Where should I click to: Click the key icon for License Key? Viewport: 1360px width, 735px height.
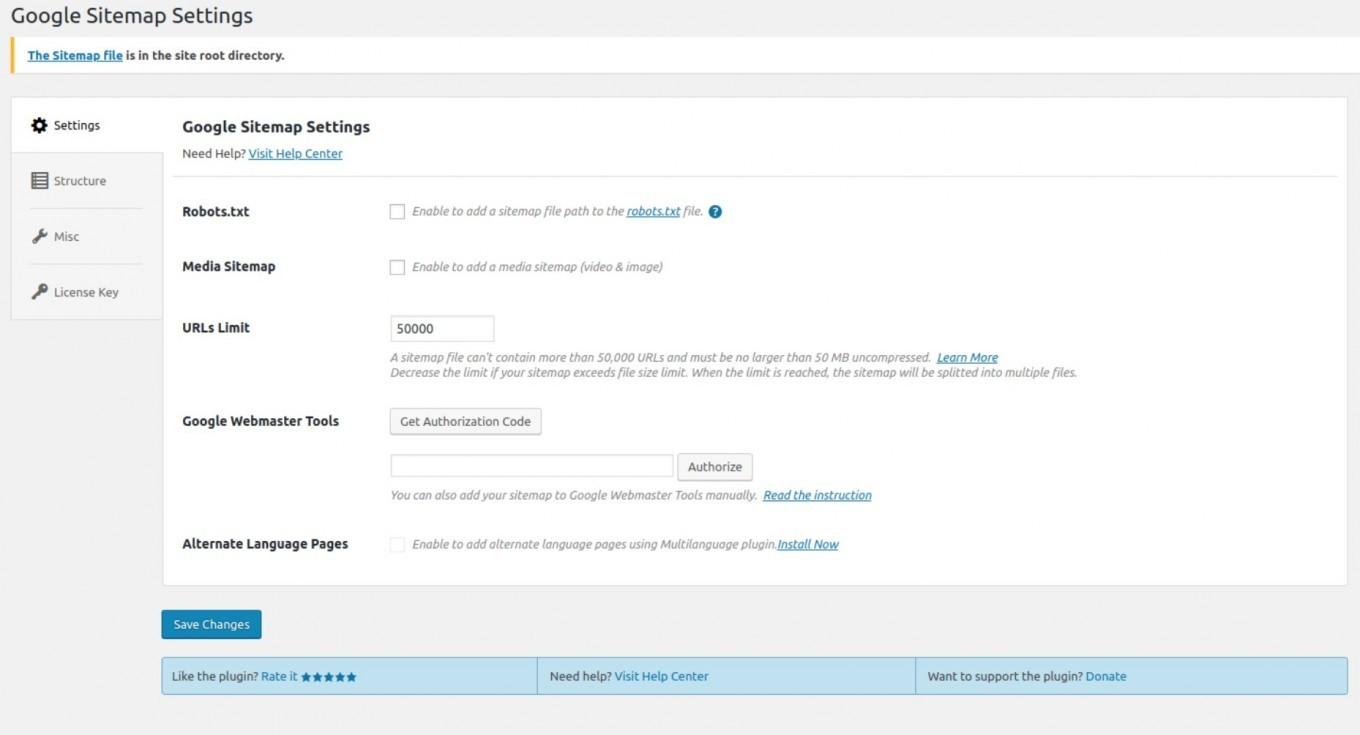(x=39, y=292)
